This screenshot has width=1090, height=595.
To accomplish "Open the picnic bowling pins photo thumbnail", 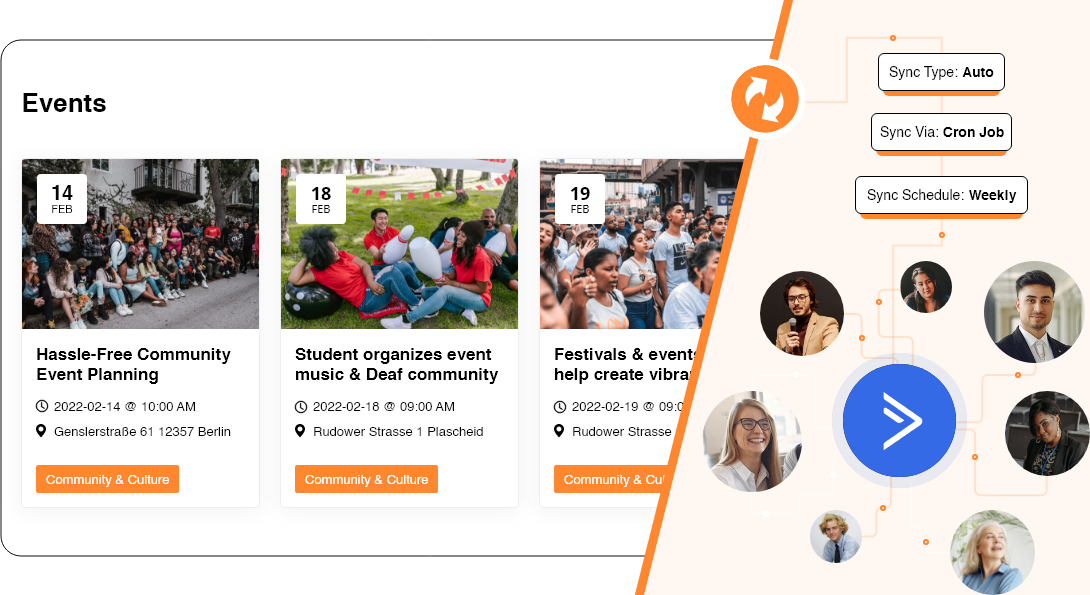I will 399,244.
